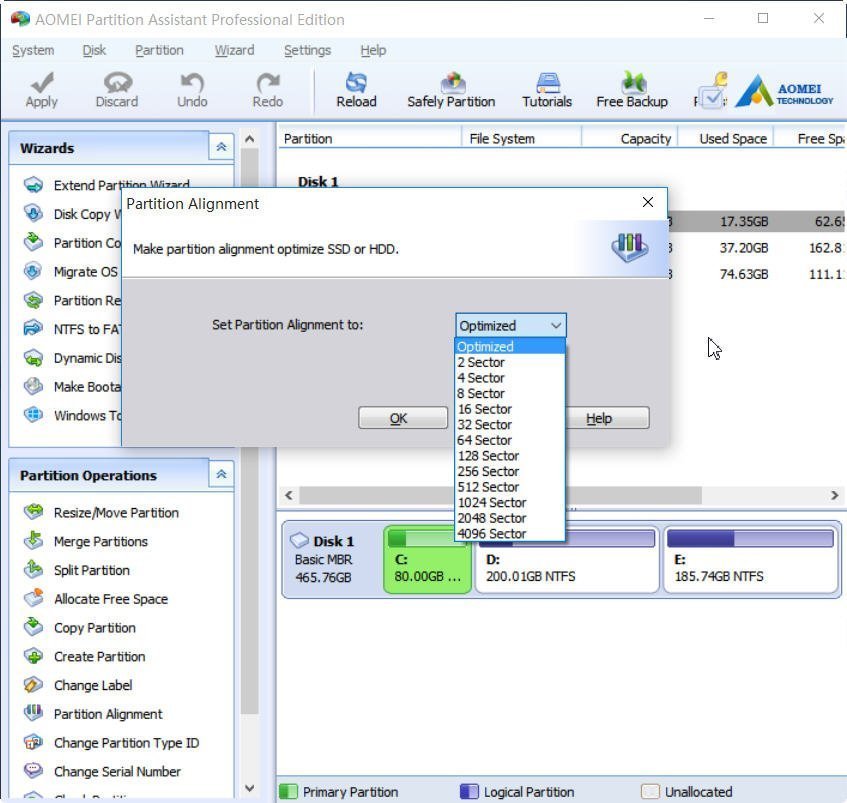Open the Wizard menu
This screenshot has width=847, height=803.
point(234,50)
